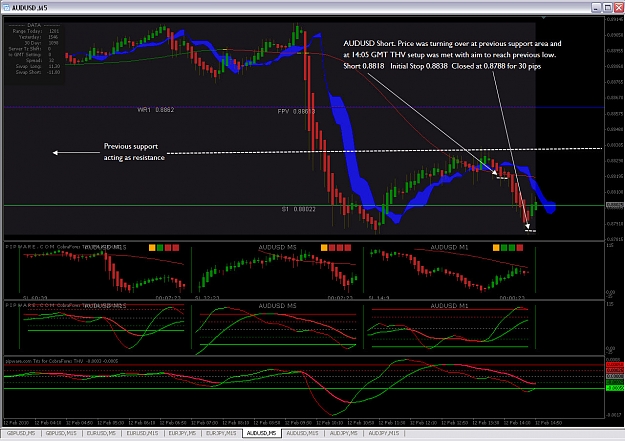625x441 pixels.
Task: Maximize the AUDUSD,M5 chart window
Action: point(607,7)
